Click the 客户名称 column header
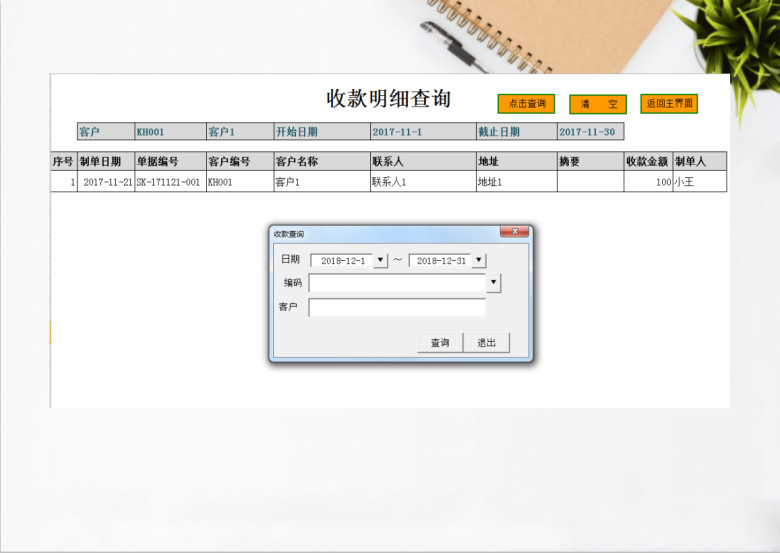Image resolution: width=780 pixels, height=553 pixels. pos(322,161)
